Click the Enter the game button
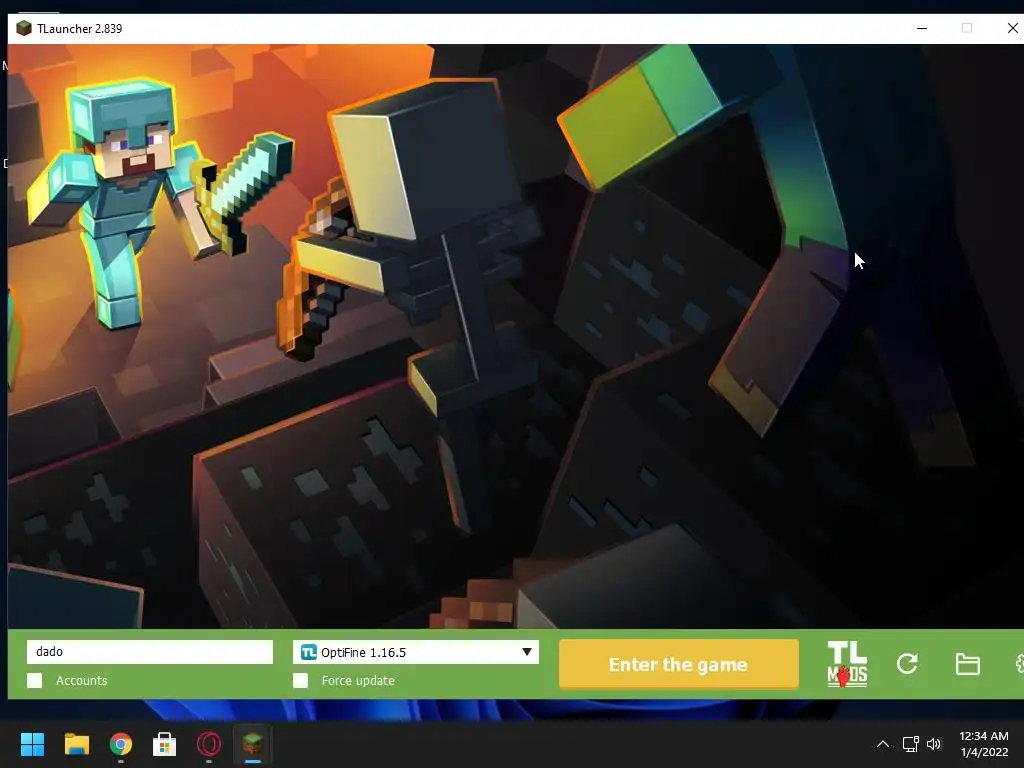 [x=679, y=664]
